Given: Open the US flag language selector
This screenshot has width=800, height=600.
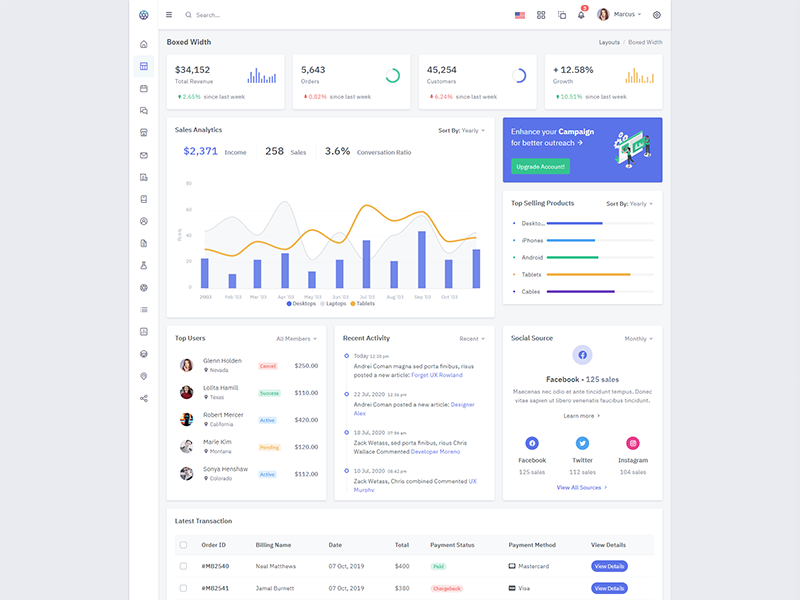Looking at the screenshot, I should click(520, 15).
